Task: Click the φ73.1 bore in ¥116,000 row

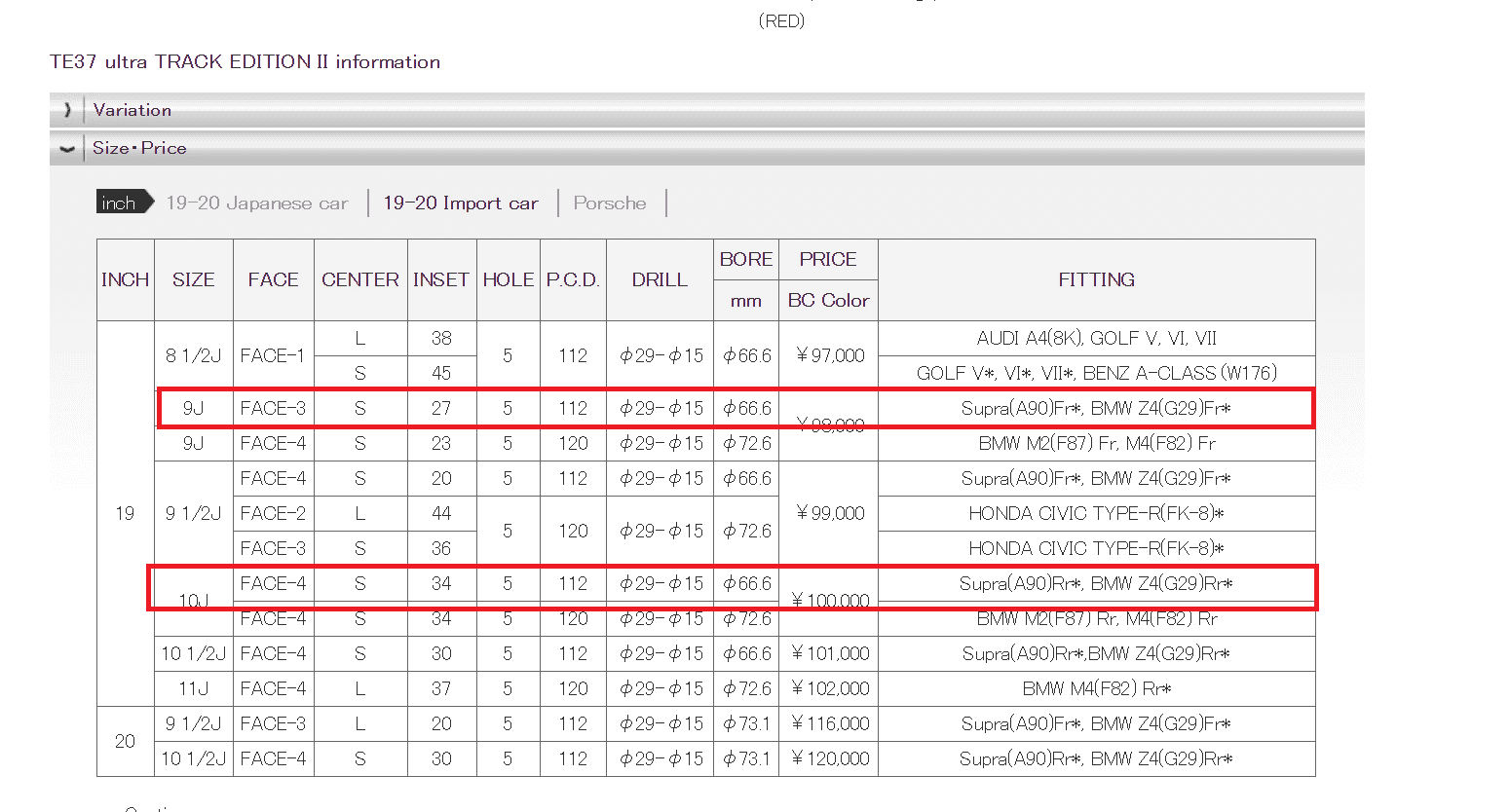Action: point(746,723)
